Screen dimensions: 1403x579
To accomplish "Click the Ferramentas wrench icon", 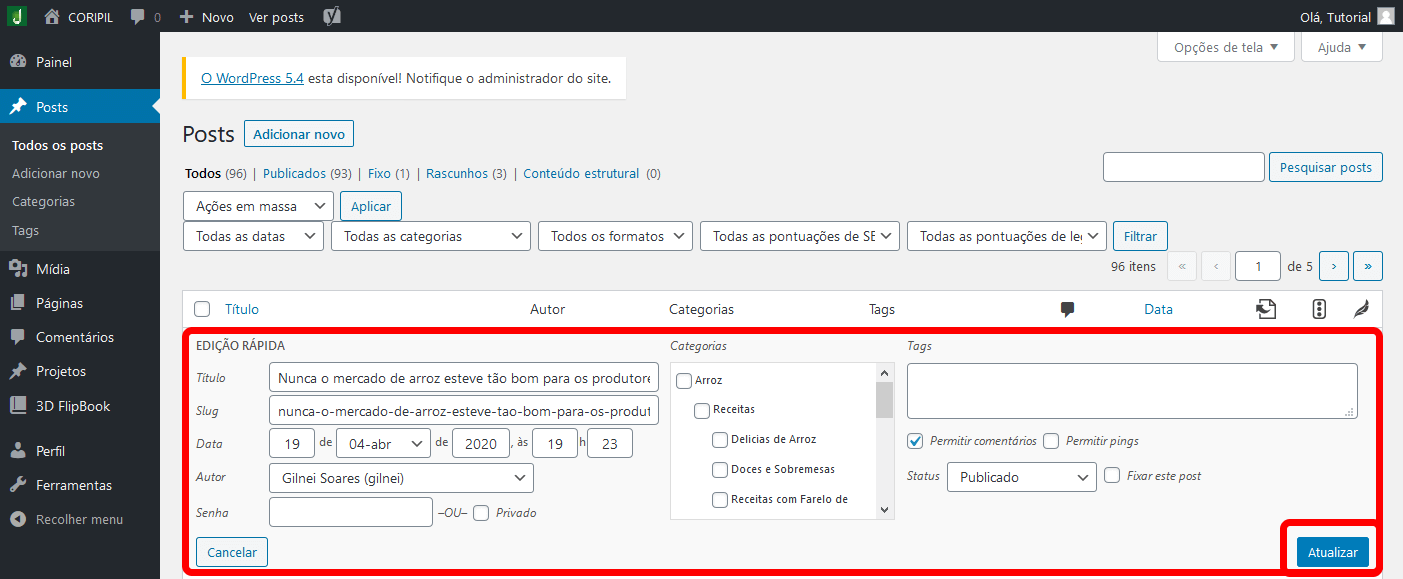I will pos(18,485).
